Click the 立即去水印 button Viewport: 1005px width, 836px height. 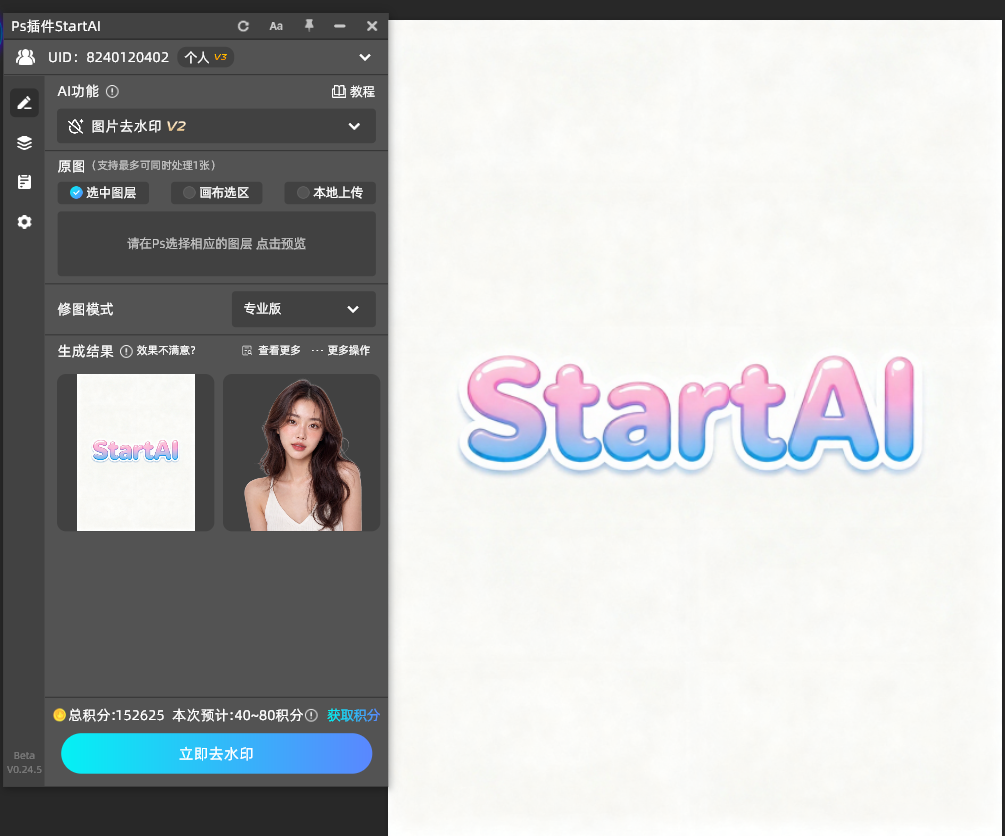tap(217, 753)
